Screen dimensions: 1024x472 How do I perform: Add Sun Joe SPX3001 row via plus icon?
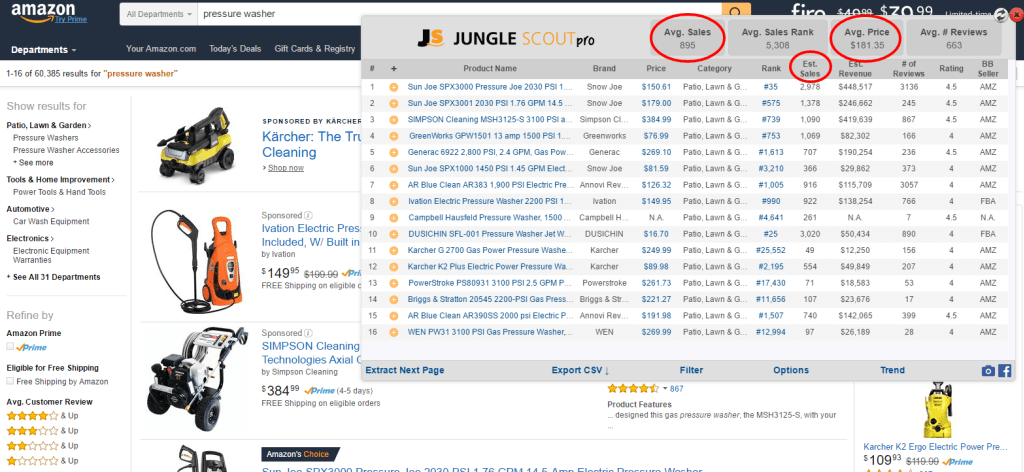393,103
